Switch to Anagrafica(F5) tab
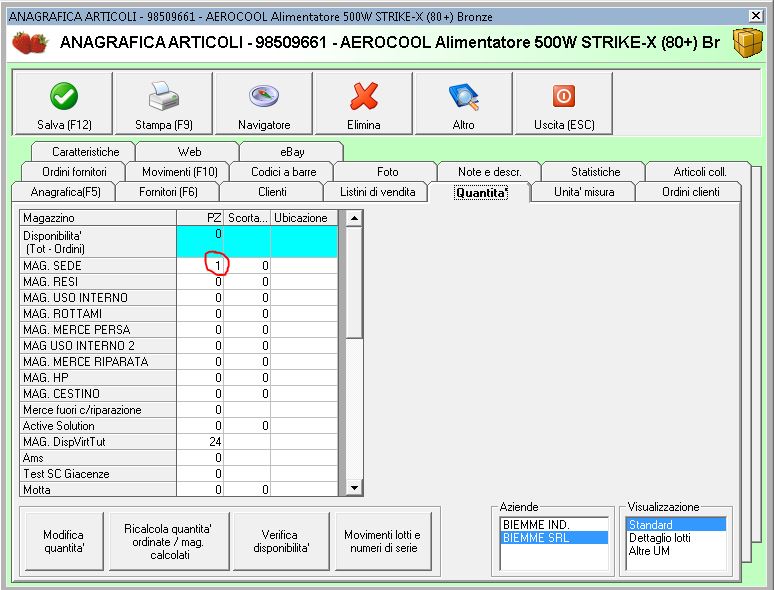The image size is (774, 590). (x=65, y=192)
